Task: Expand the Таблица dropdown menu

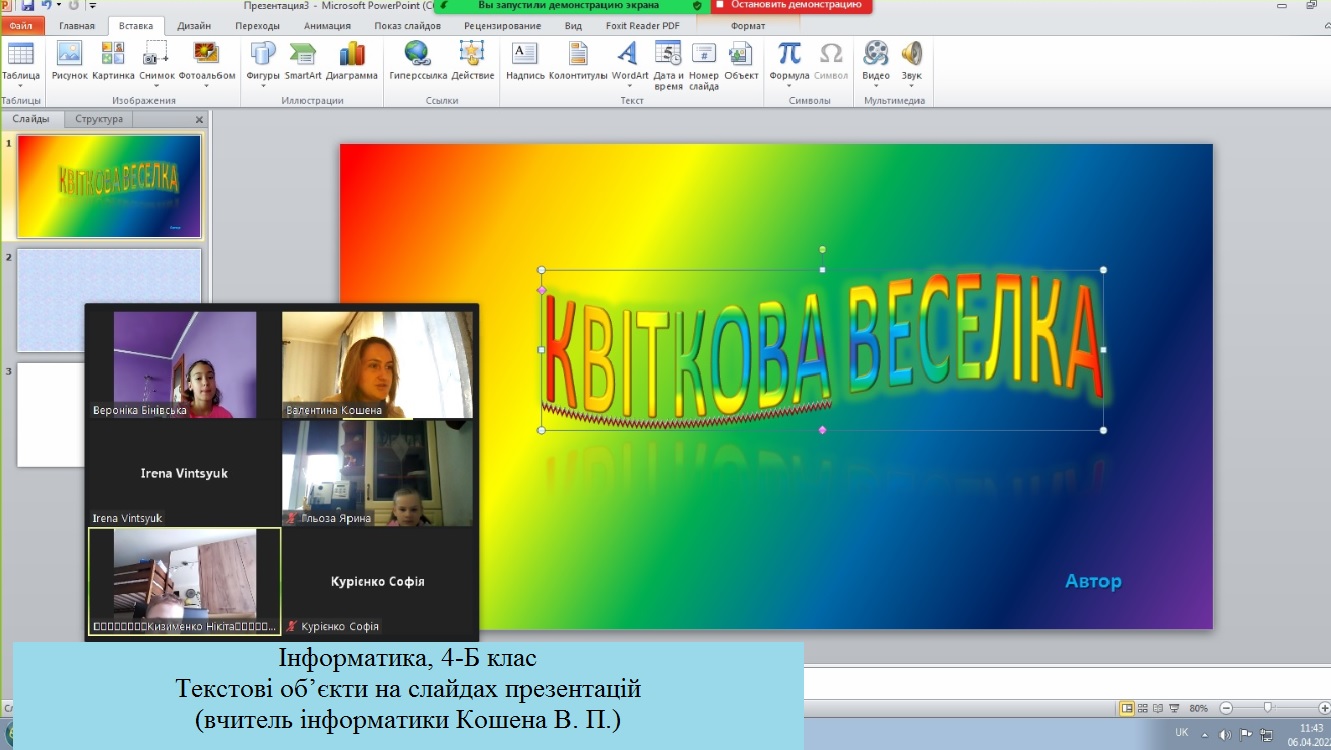Action: (20, 87)
